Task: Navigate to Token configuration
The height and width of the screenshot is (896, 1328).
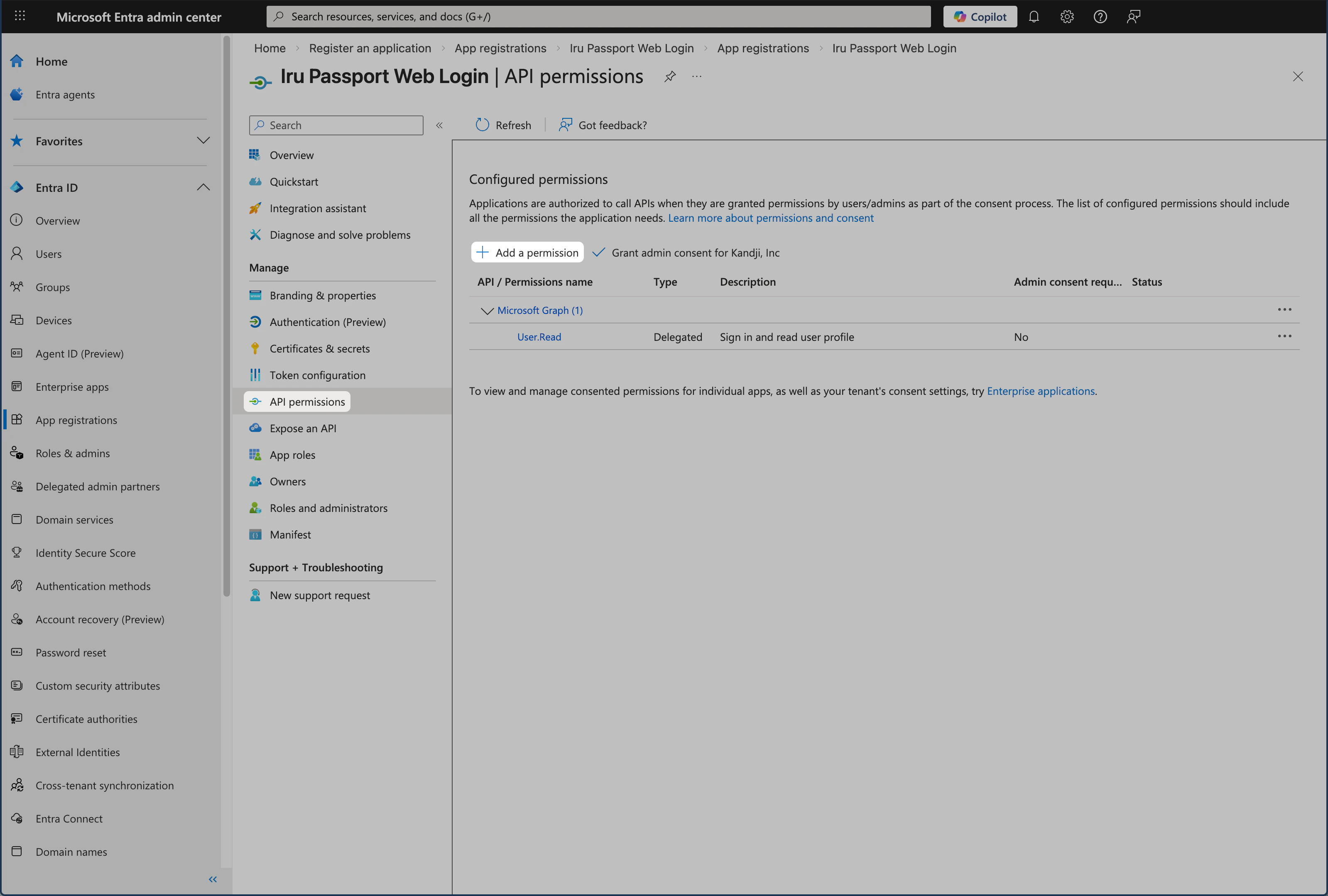Action: 318,375
